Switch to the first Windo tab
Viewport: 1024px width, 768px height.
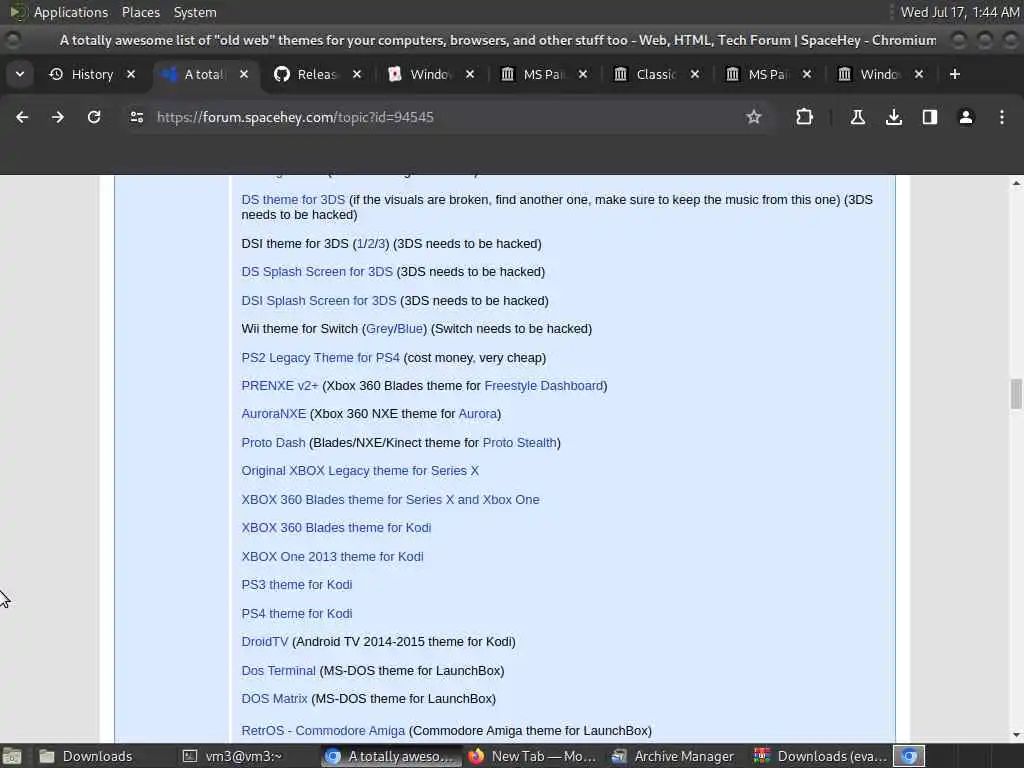429,74
